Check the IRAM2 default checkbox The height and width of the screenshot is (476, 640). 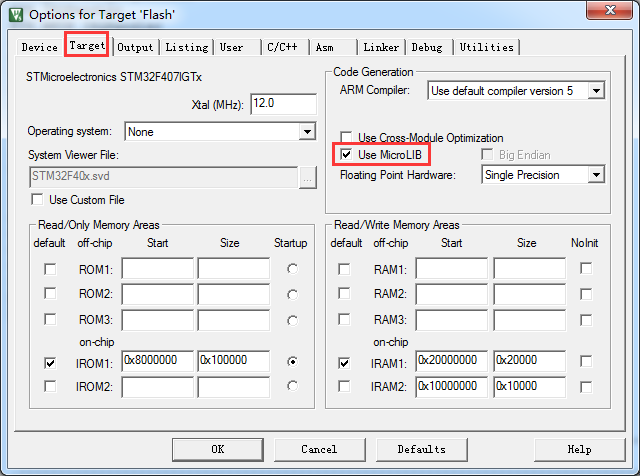344,386
